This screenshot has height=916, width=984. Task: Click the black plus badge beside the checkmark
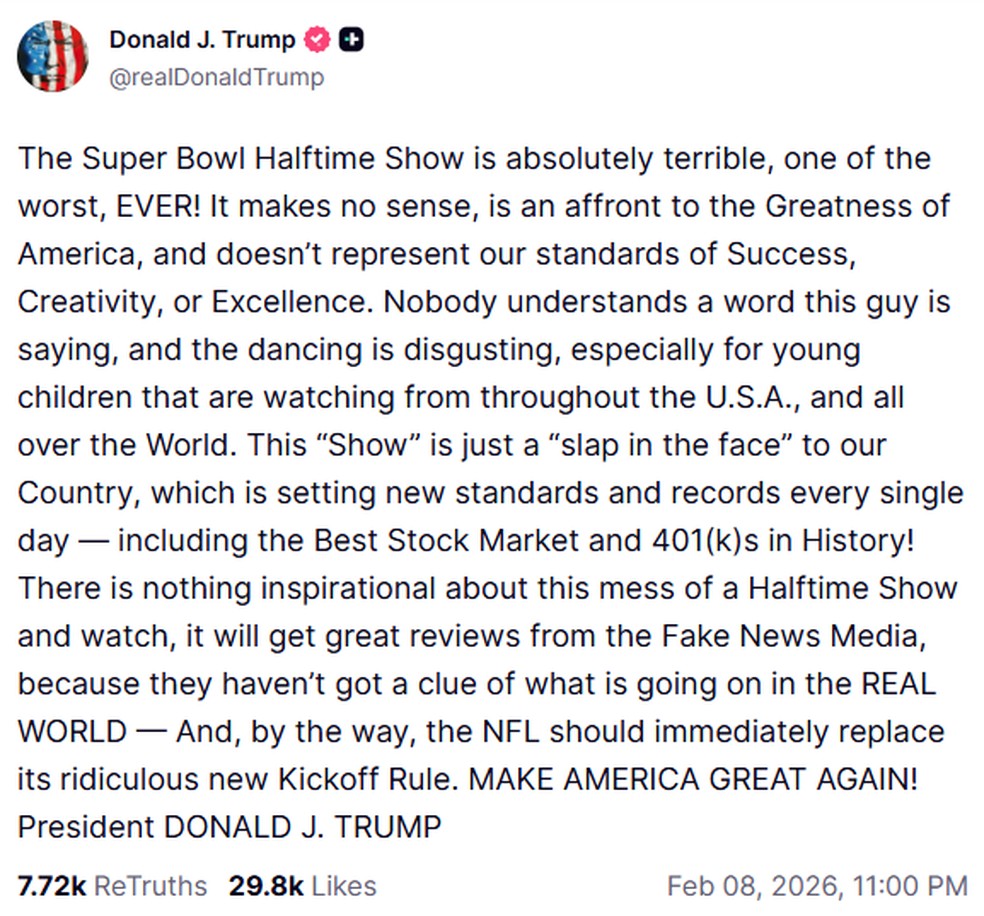(352, 39)
